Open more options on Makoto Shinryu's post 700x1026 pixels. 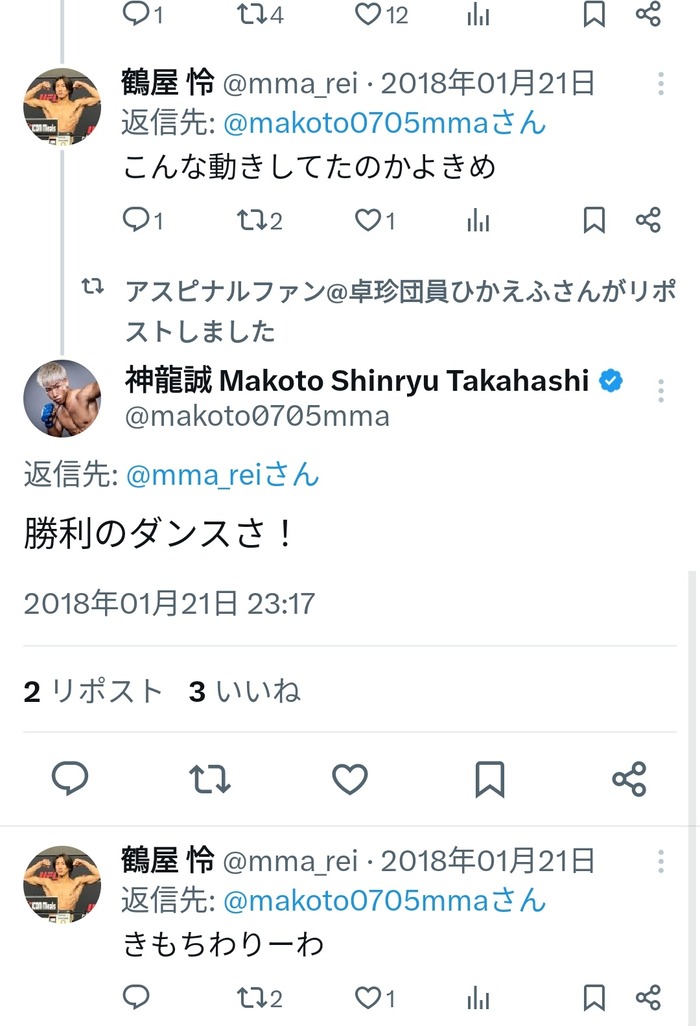[661, 391]
